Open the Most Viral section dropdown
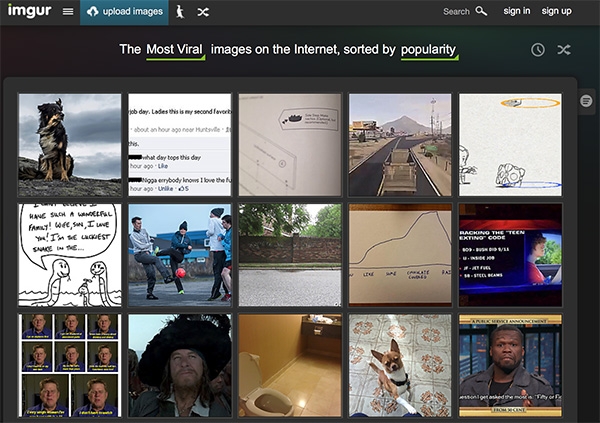600x423 pixels. (175, 51)
